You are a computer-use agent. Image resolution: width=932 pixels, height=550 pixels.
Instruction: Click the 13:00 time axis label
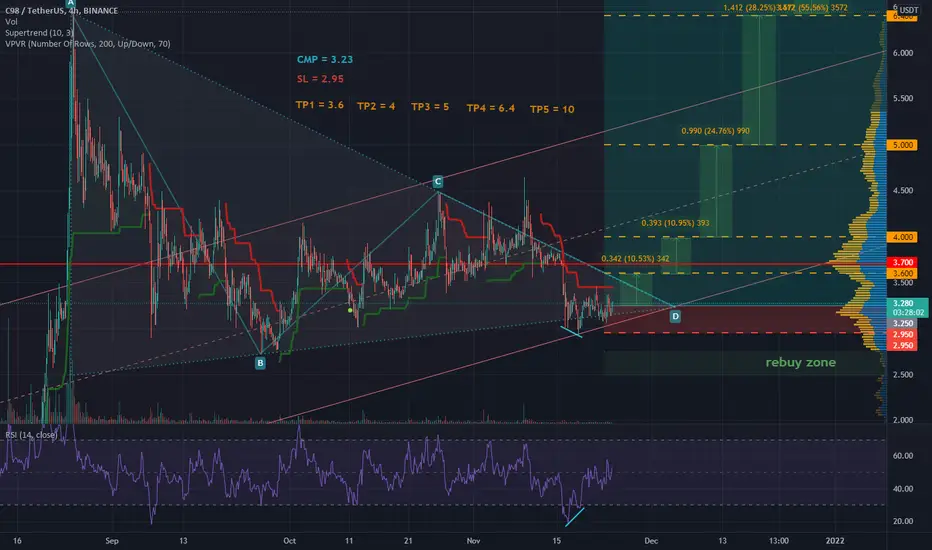(779, 541)
